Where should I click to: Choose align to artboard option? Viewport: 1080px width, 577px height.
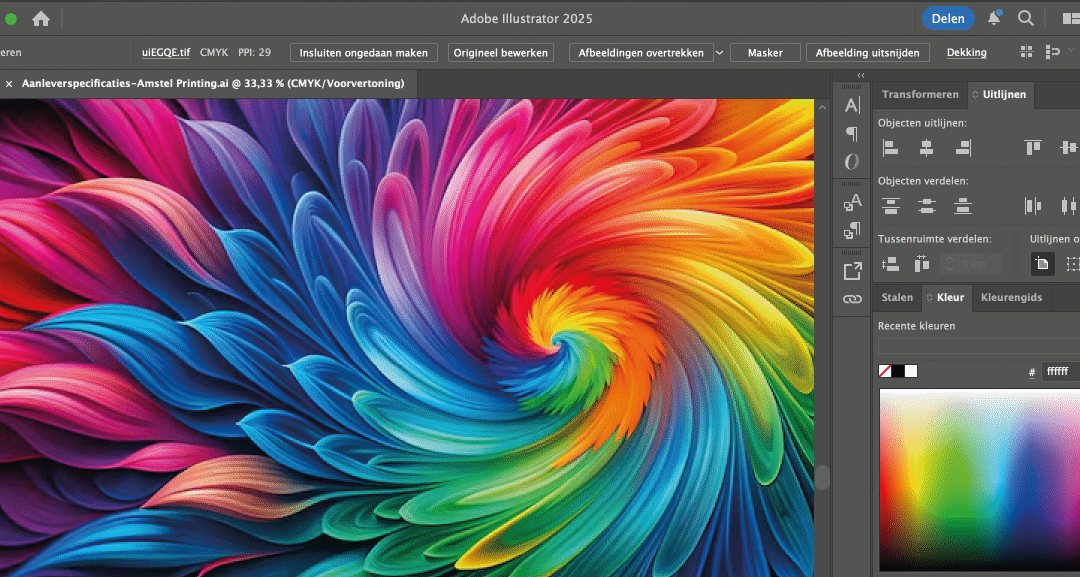click(1042, 264)
